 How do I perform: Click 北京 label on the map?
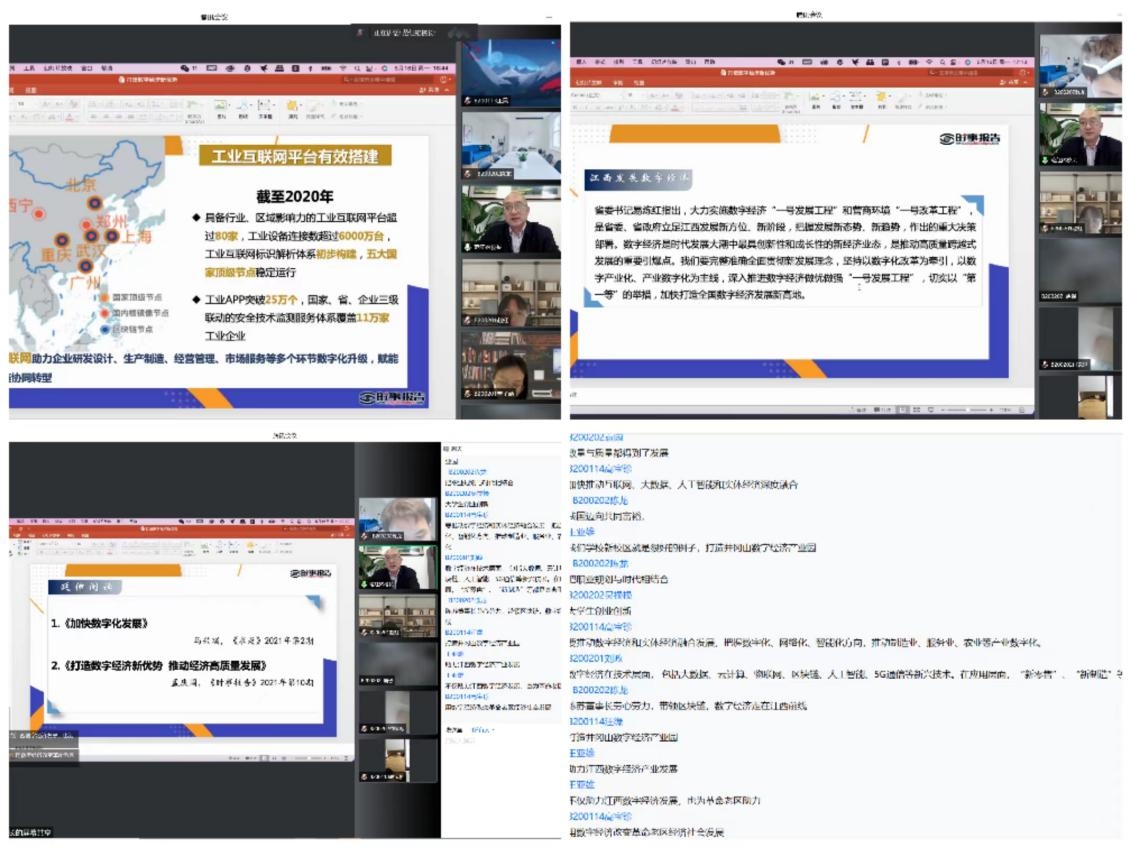point(80,185)
